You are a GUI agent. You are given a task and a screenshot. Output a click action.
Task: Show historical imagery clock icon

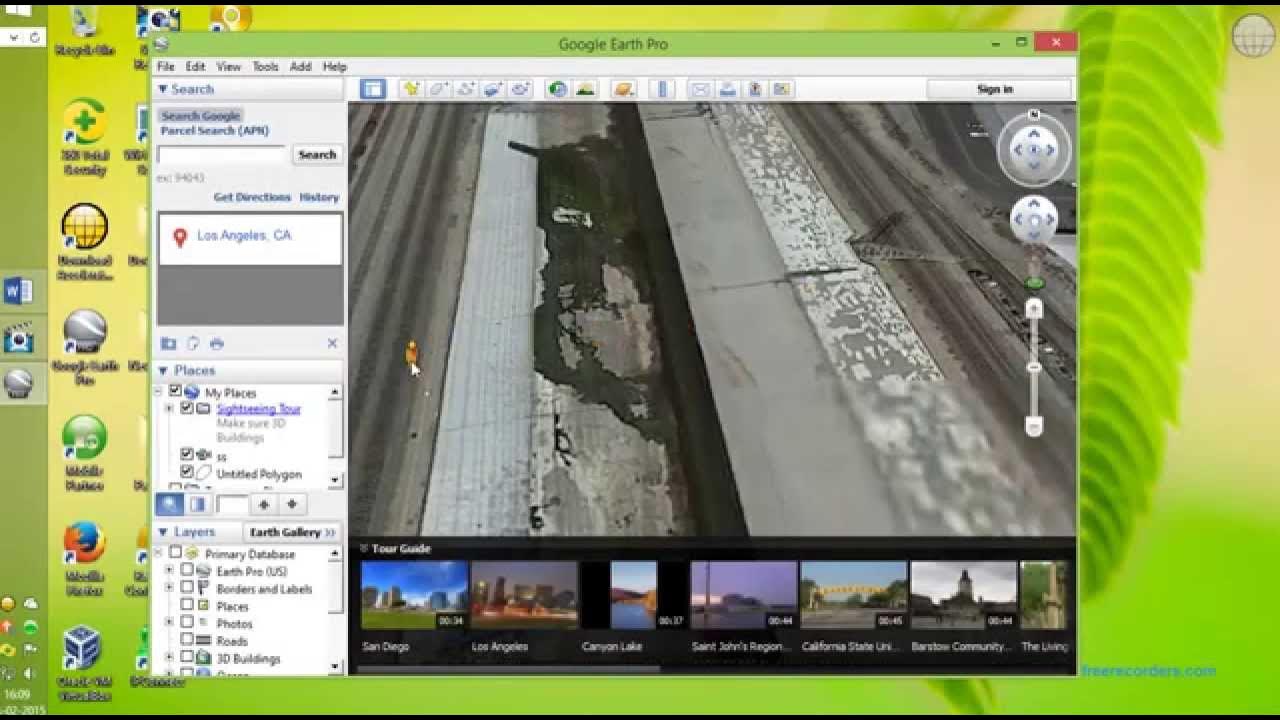(x=557, y=89)
